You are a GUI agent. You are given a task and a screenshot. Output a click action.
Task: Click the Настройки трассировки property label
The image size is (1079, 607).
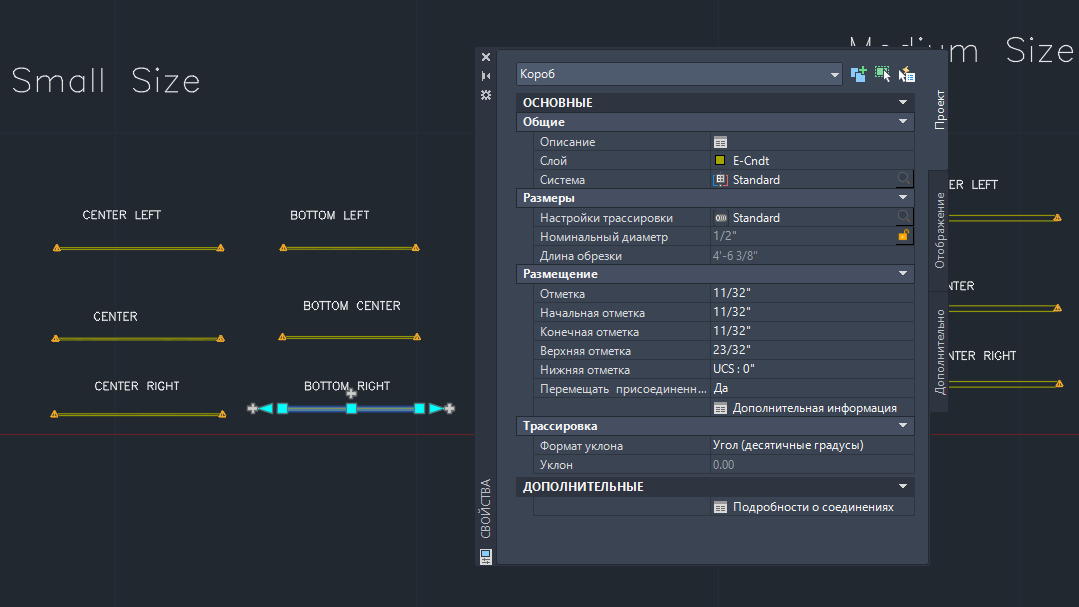[606, 217]
